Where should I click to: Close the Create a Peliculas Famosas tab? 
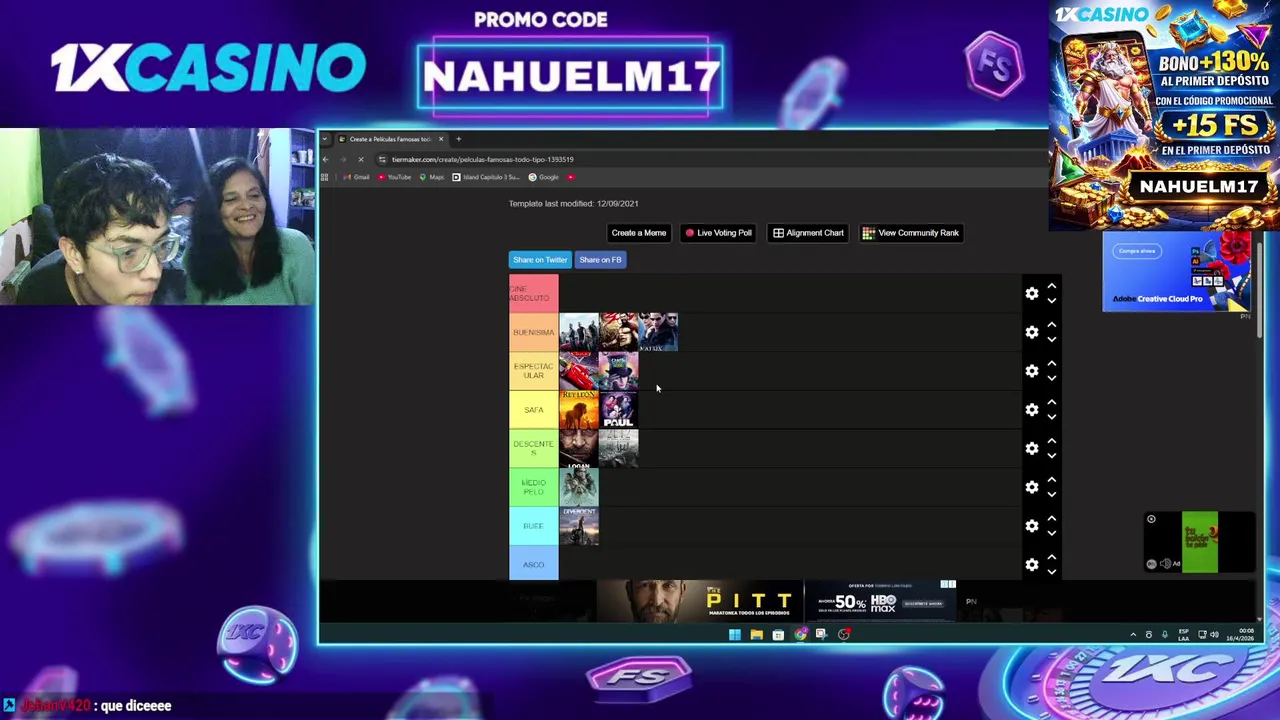pyautogui.click(x=440, y=139)
